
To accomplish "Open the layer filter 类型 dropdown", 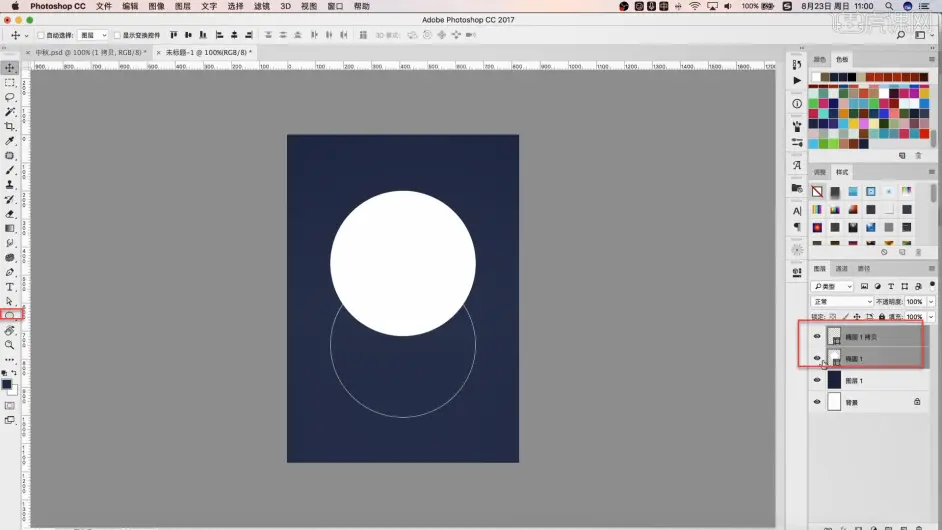I will (832, 287).
